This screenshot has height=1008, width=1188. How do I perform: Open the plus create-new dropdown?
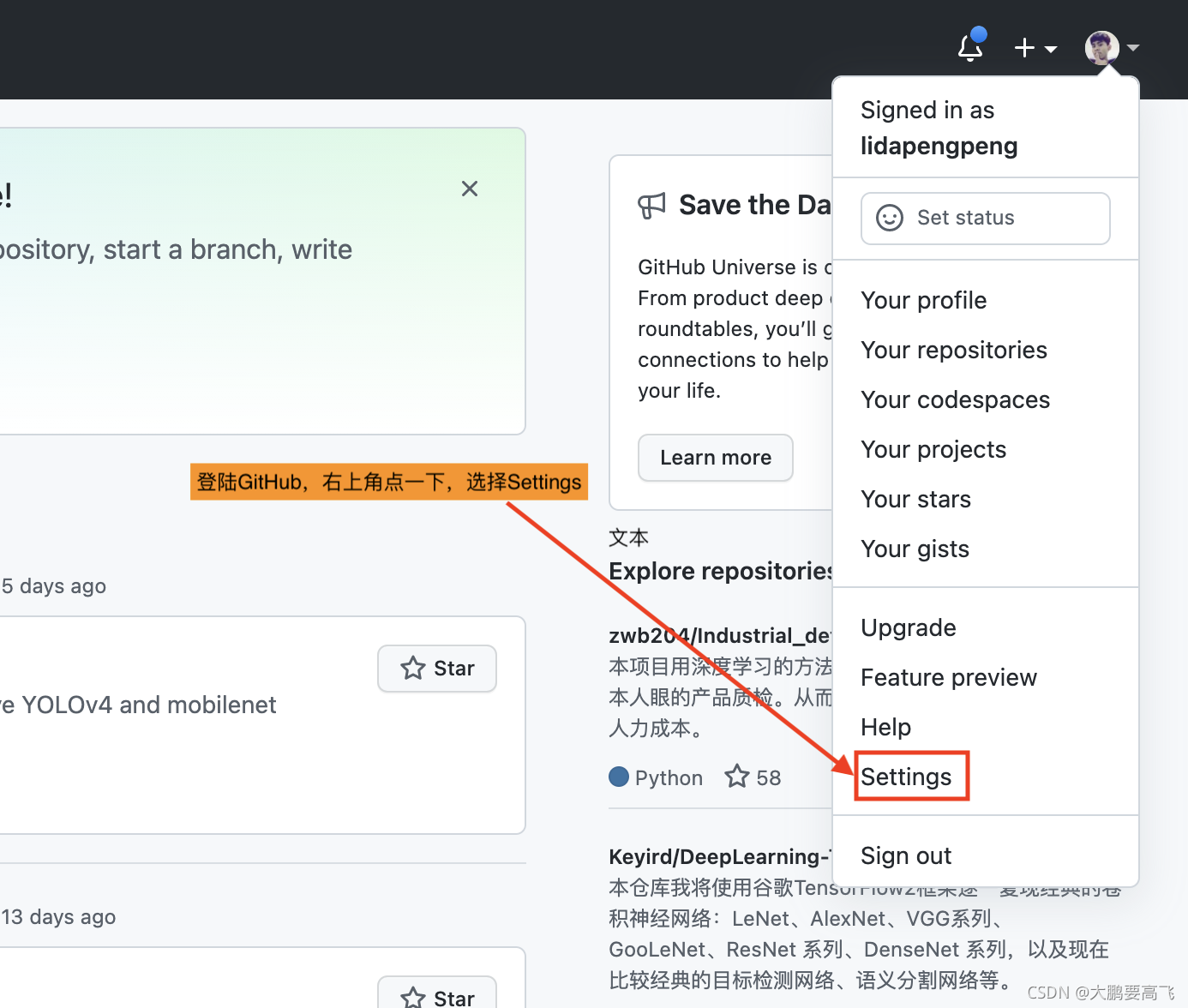tap(1035, 48)
